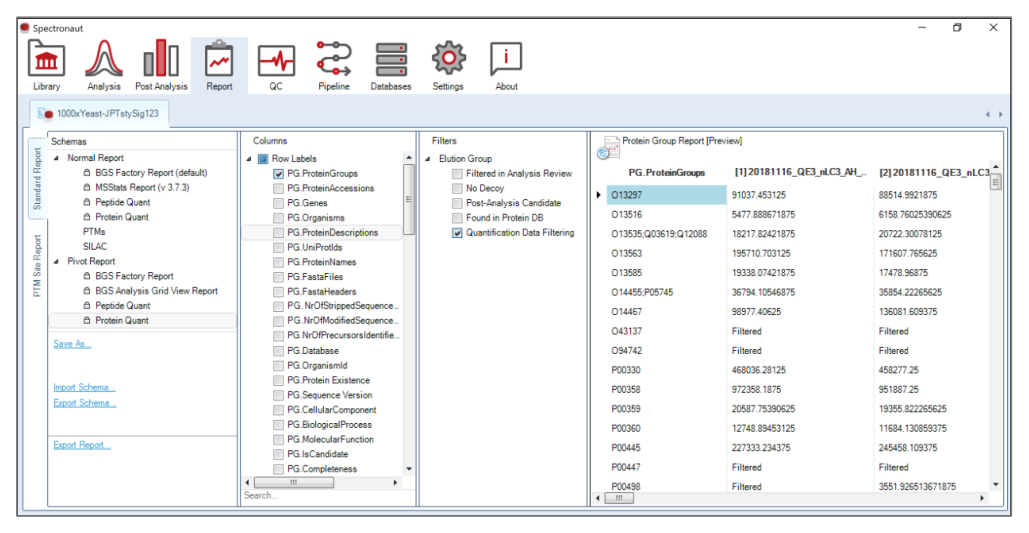This screenshot has width=1029, height=533.
Task: Open the QC monitor icon
Action: [276, 60]
